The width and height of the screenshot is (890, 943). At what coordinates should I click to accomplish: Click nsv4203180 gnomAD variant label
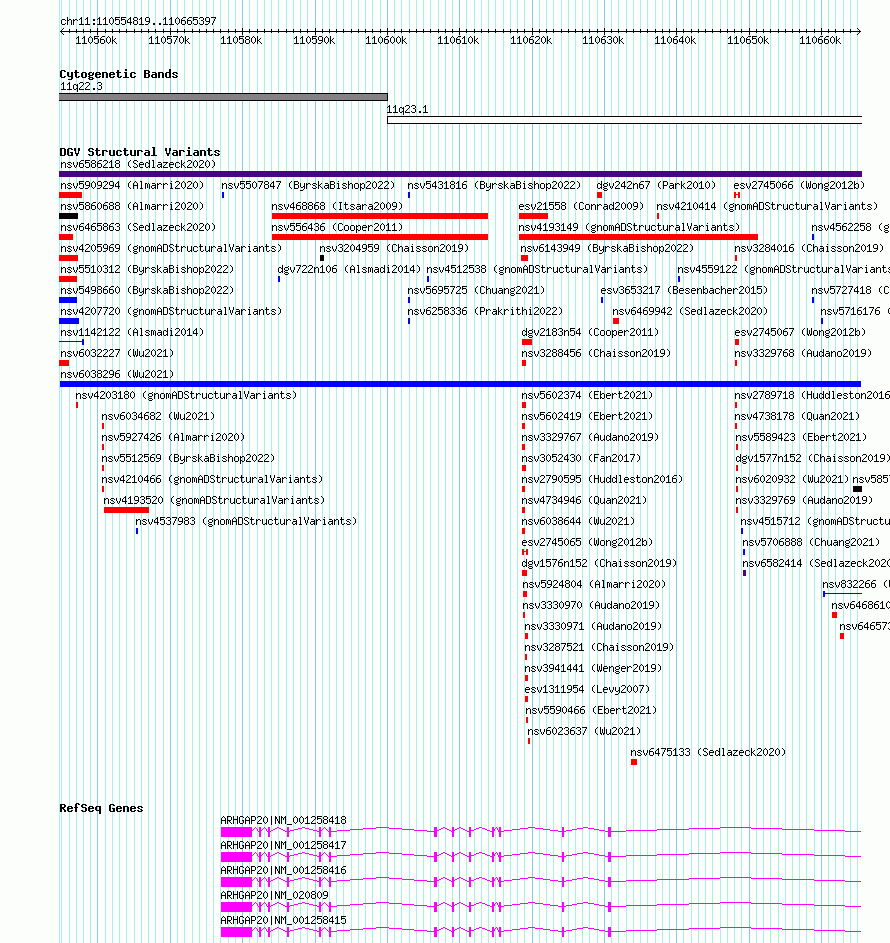pyautogui.click(x=186, y=396)
